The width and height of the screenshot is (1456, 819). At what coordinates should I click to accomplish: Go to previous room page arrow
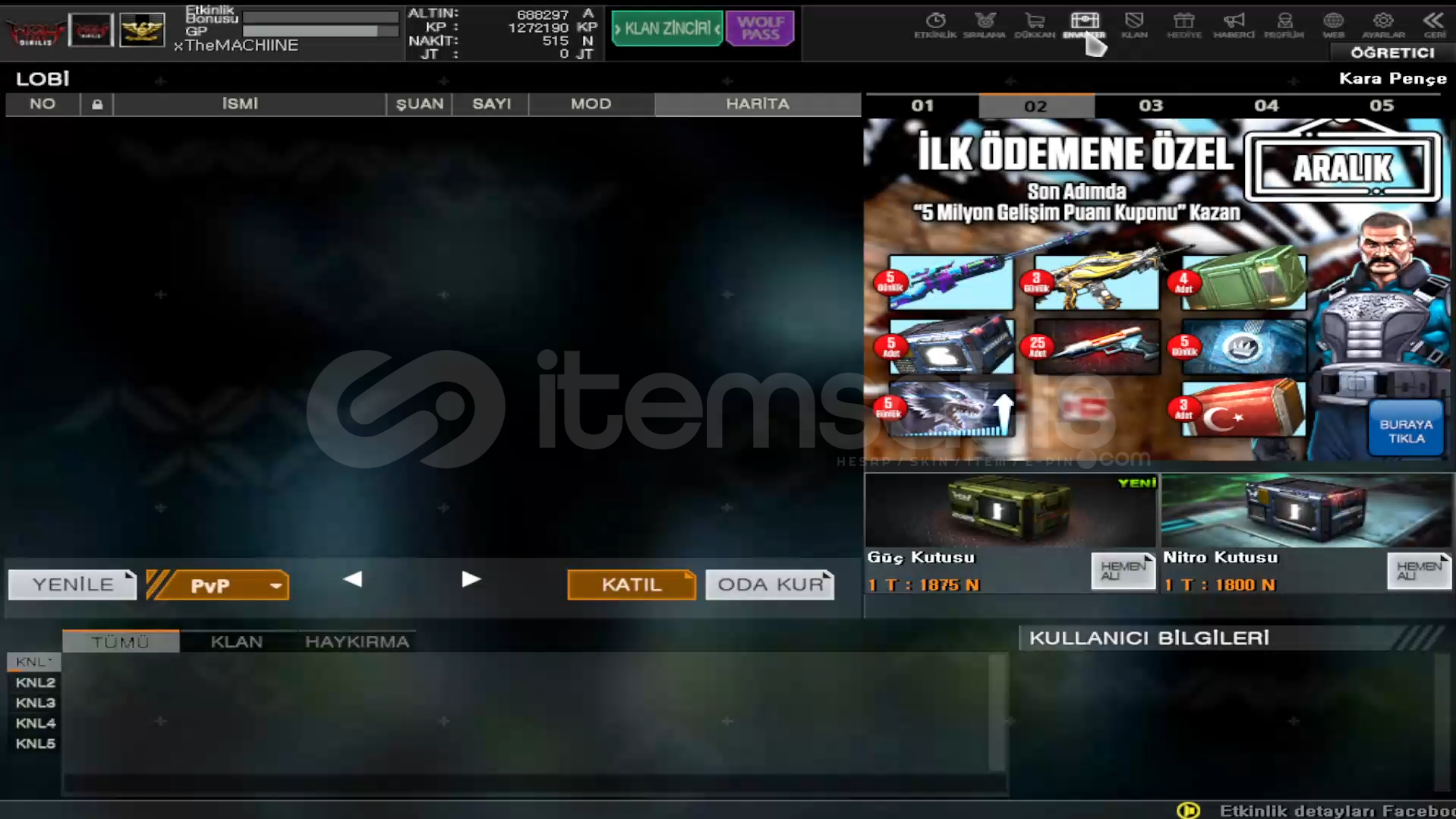(352, 579)
